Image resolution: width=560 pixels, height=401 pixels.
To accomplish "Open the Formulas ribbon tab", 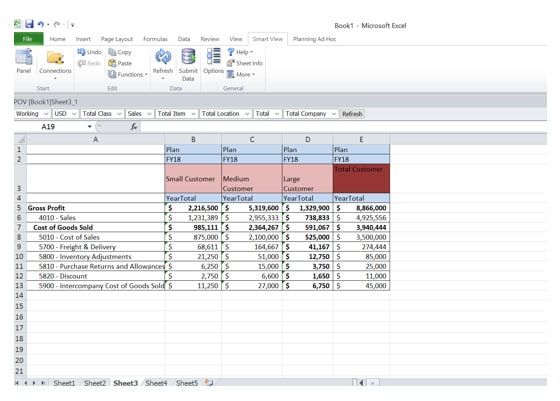I will click(155, 39).
